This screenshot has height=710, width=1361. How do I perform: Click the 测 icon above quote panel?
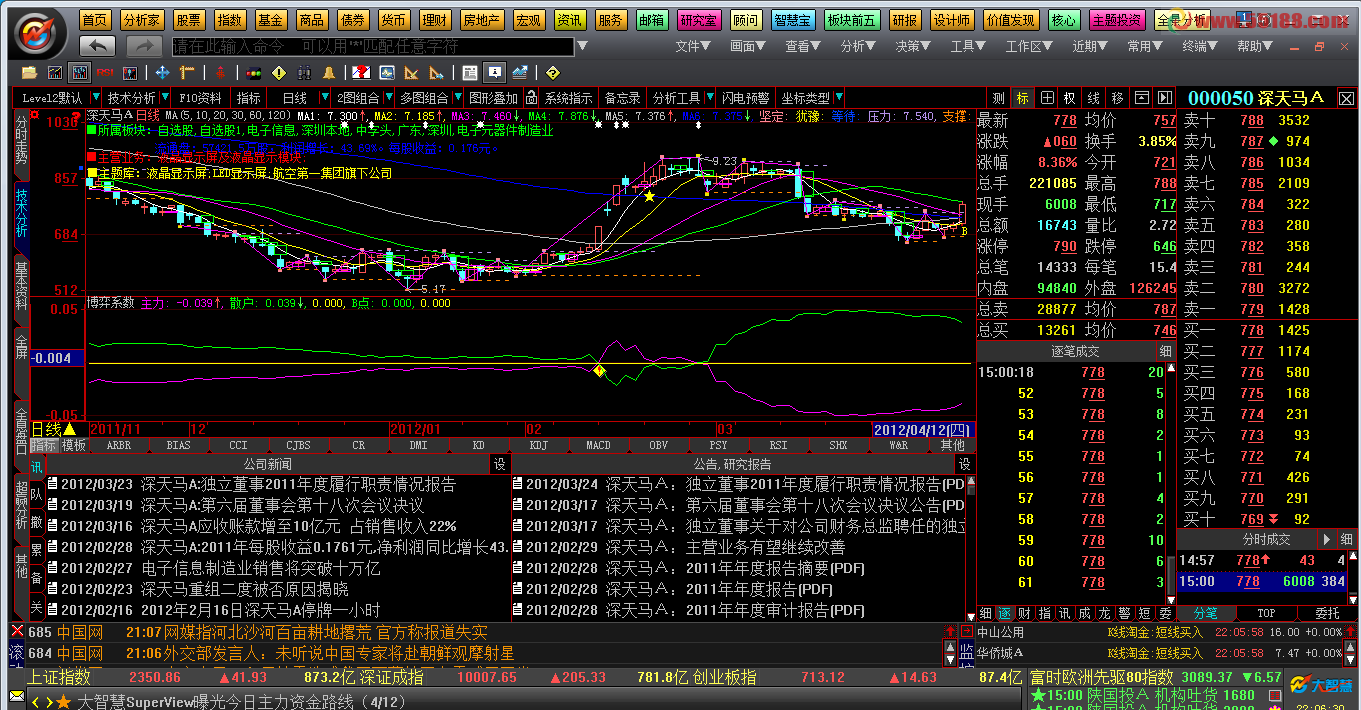point(998,98)
